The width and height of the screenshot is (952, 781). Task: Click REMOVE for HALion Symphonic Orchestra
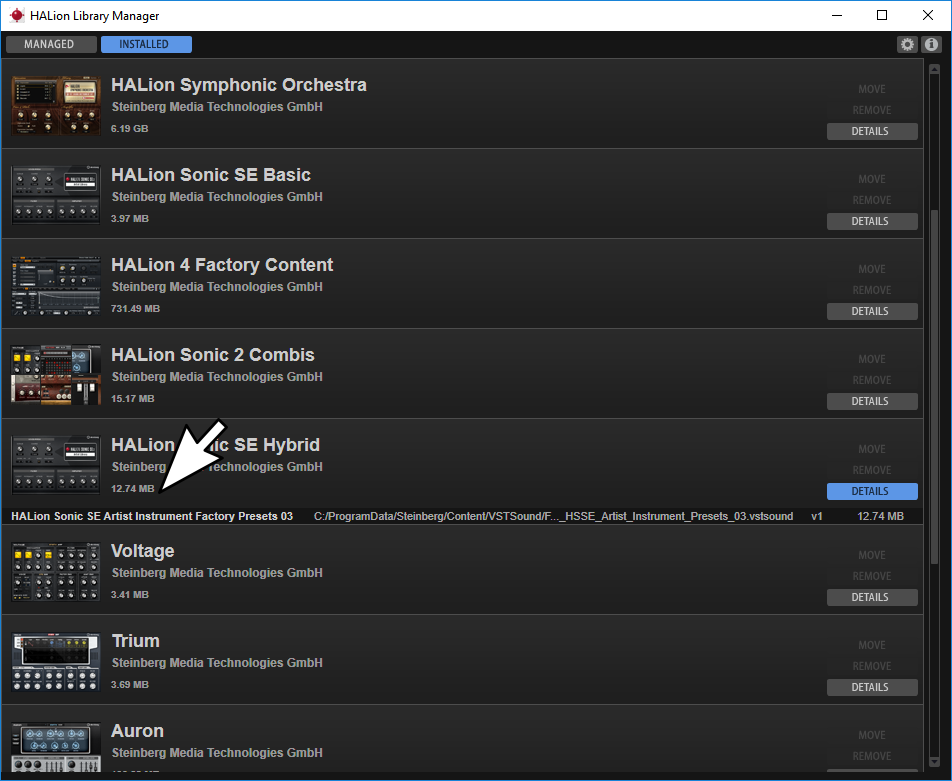(872, 110)
